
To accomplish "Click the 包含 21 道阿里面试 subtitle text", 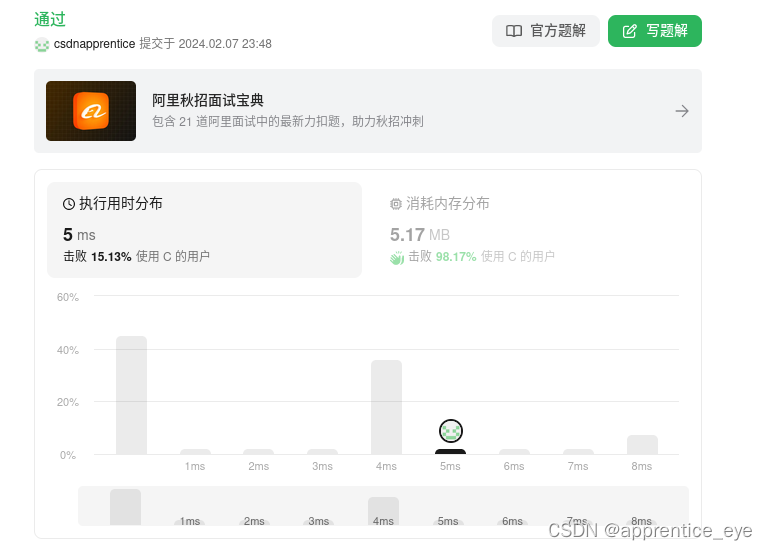I will click(x=288, y=121).
